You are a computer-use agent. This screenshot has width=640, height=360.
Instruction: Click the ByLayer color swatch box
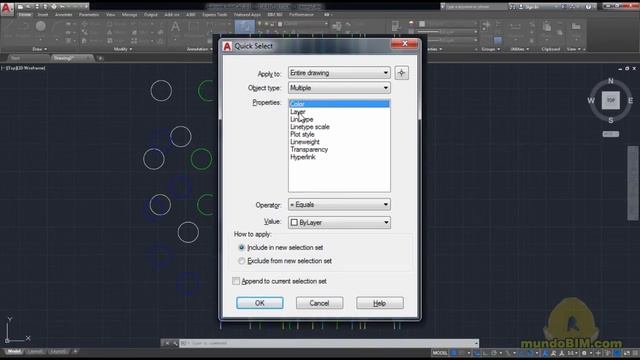[x=294, y=222]
